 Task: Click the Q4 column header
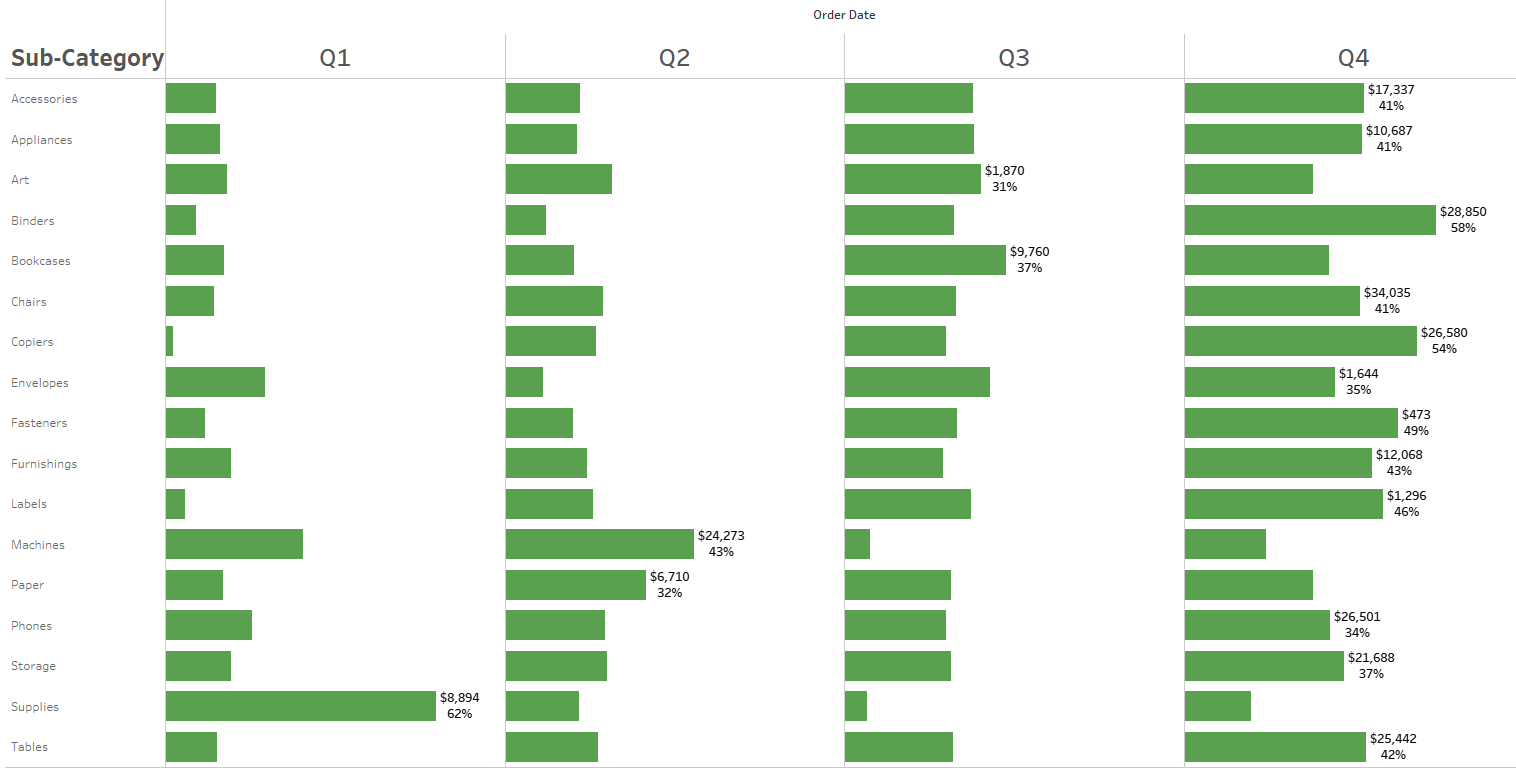[x=1353, y=58]
